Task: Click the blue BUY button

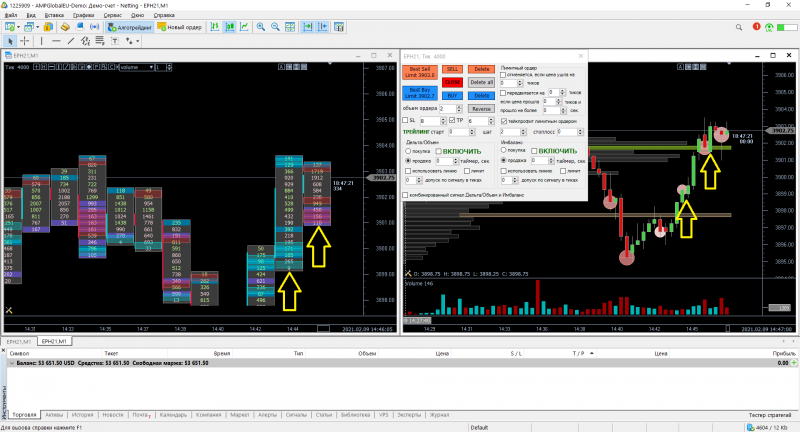Action: pyautogui.click(x=452, y=95)
